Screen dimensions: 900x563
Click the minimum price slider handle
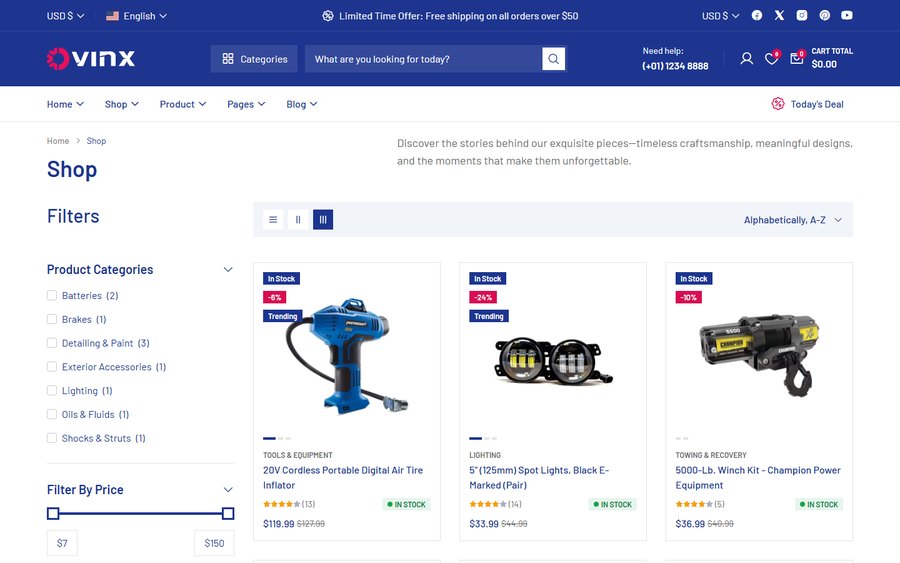(53, 513)
